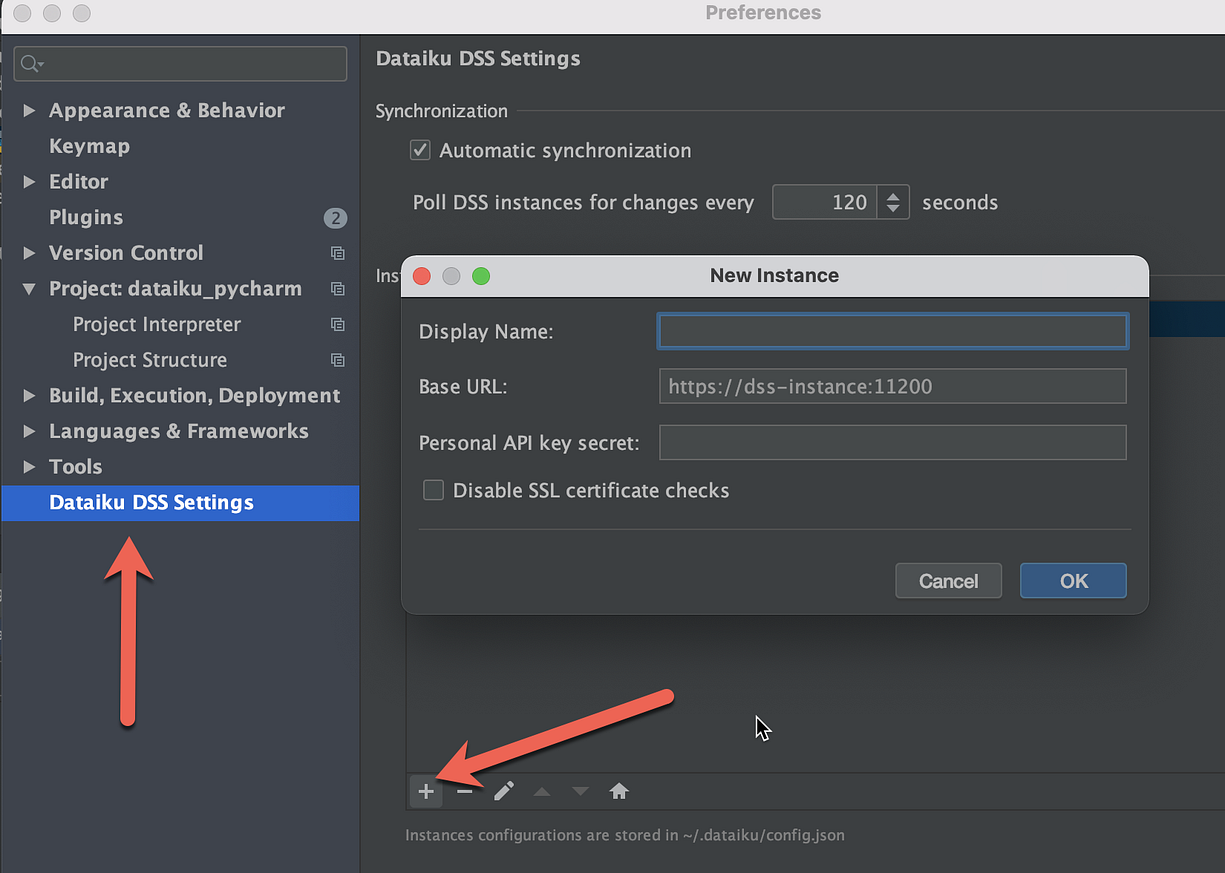Click the move instance down arrow icon
This screenshot has height=873, width=1225.
click(x=580, y=791)
